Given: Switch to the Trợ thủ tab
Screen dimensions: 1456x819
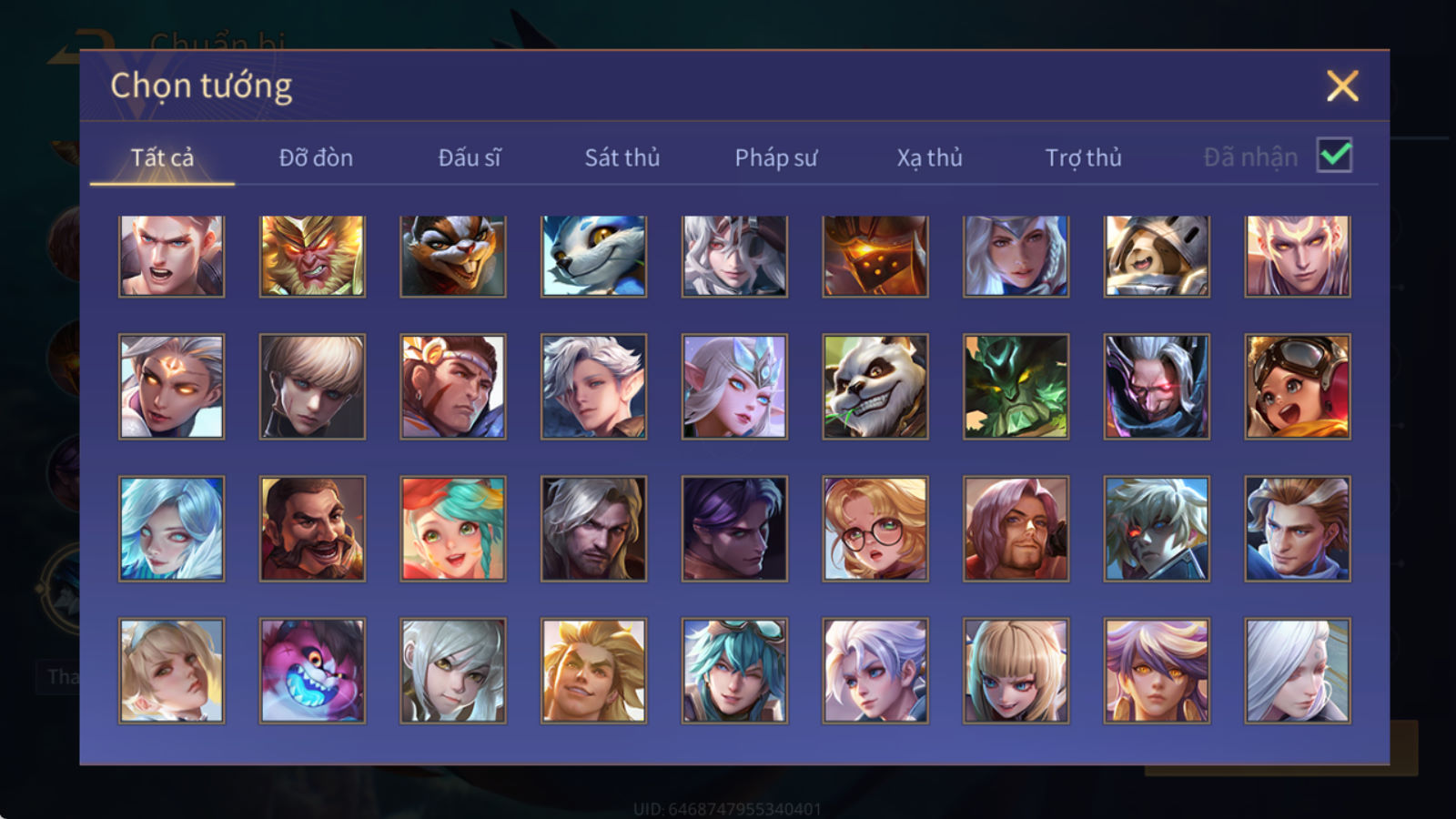Looking at the screenshot, I should 1083,157.
